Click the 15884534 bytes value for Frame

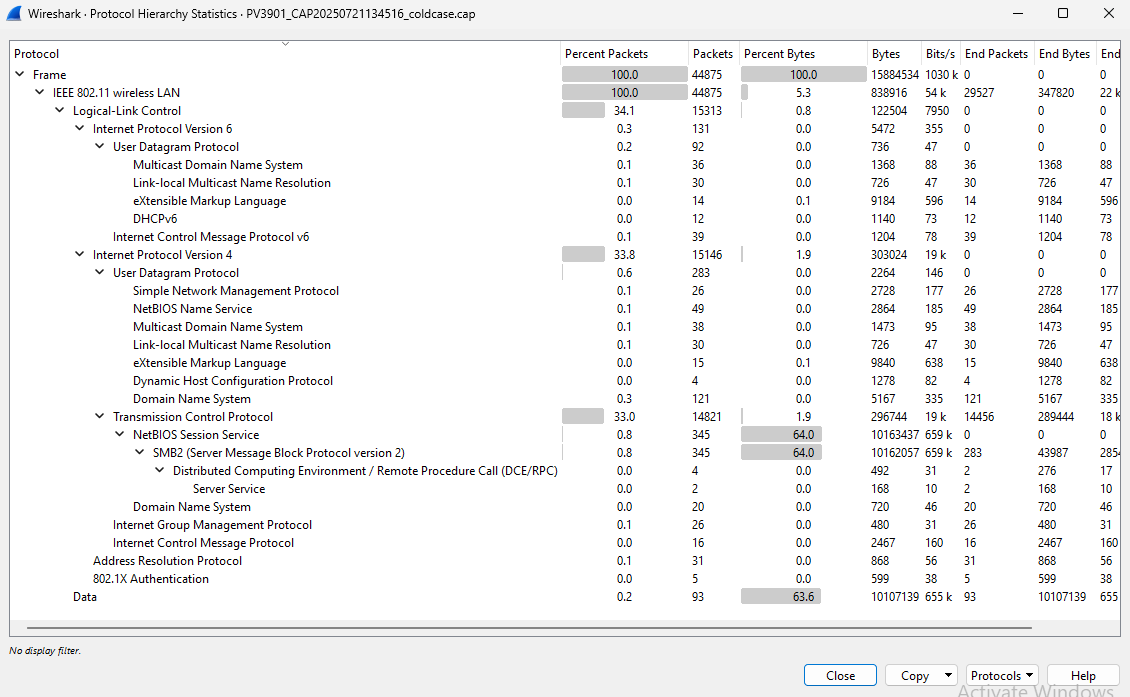click(x=895, y=74)
